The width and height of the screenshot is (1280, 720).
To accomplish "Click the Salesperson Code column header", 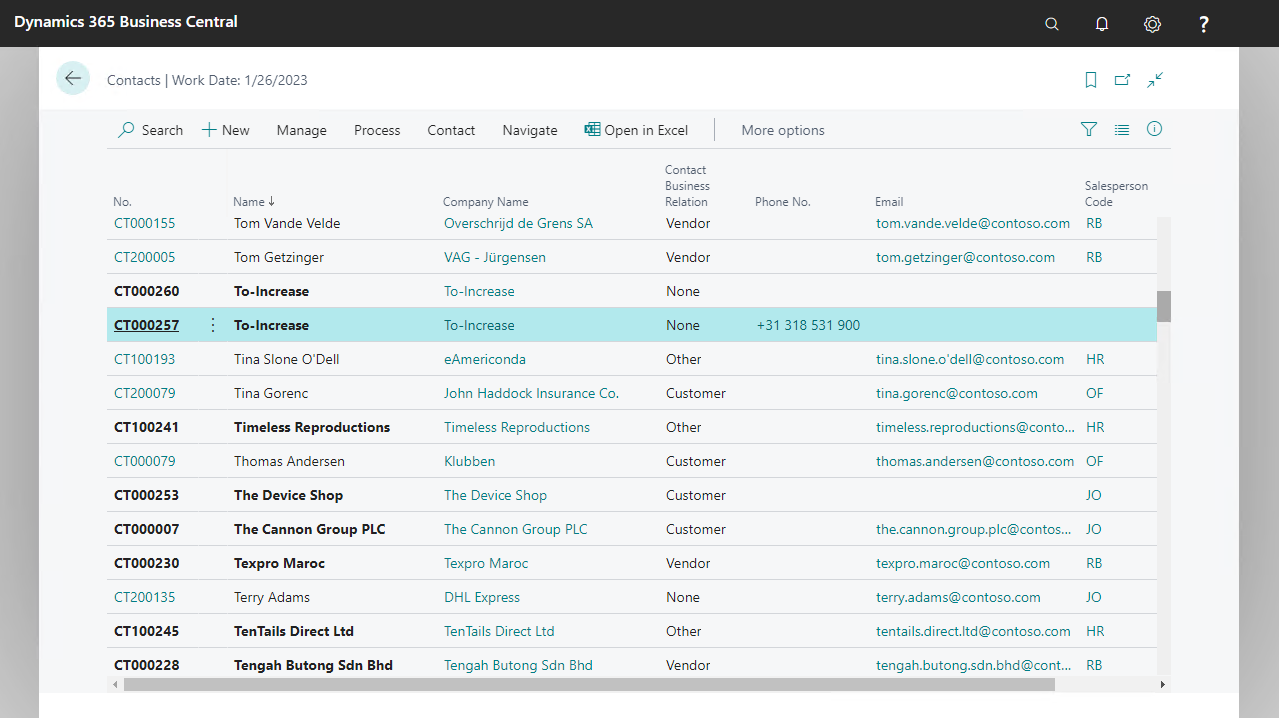I will (1116, 193).
